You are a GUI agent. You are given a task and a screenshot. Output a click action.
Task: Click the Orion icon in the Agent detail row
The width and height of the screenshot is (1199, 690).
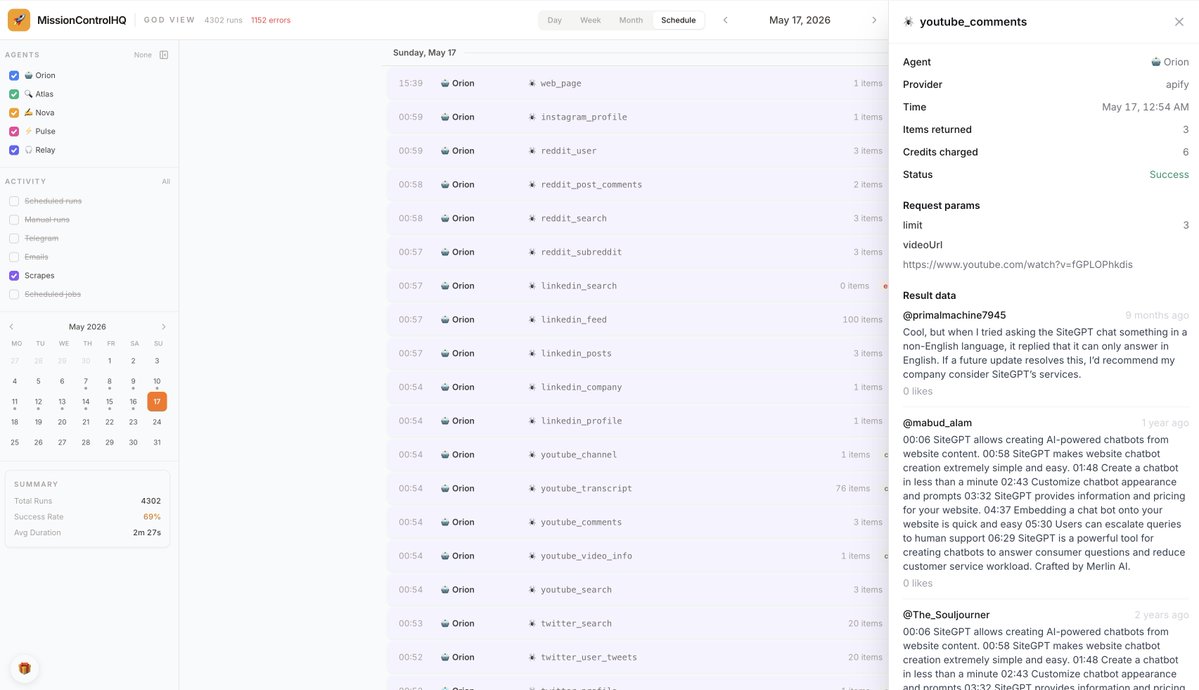coord(1156,62)
